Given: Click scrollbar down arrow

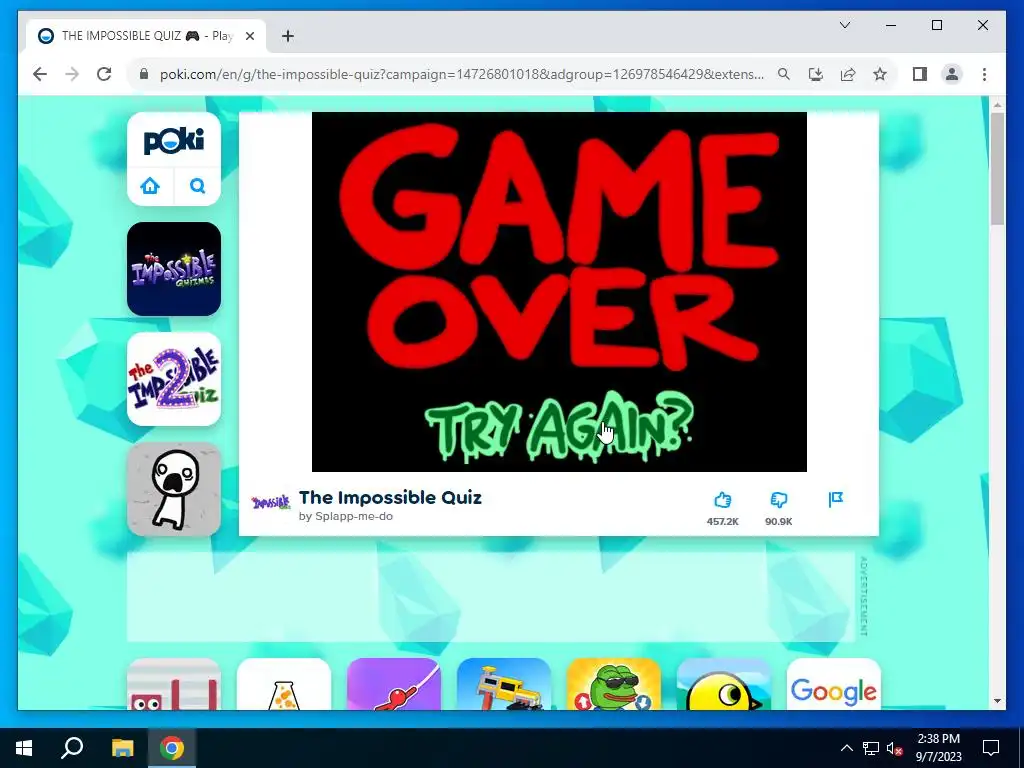Looking at the screenshot, I should pos(997,701).
